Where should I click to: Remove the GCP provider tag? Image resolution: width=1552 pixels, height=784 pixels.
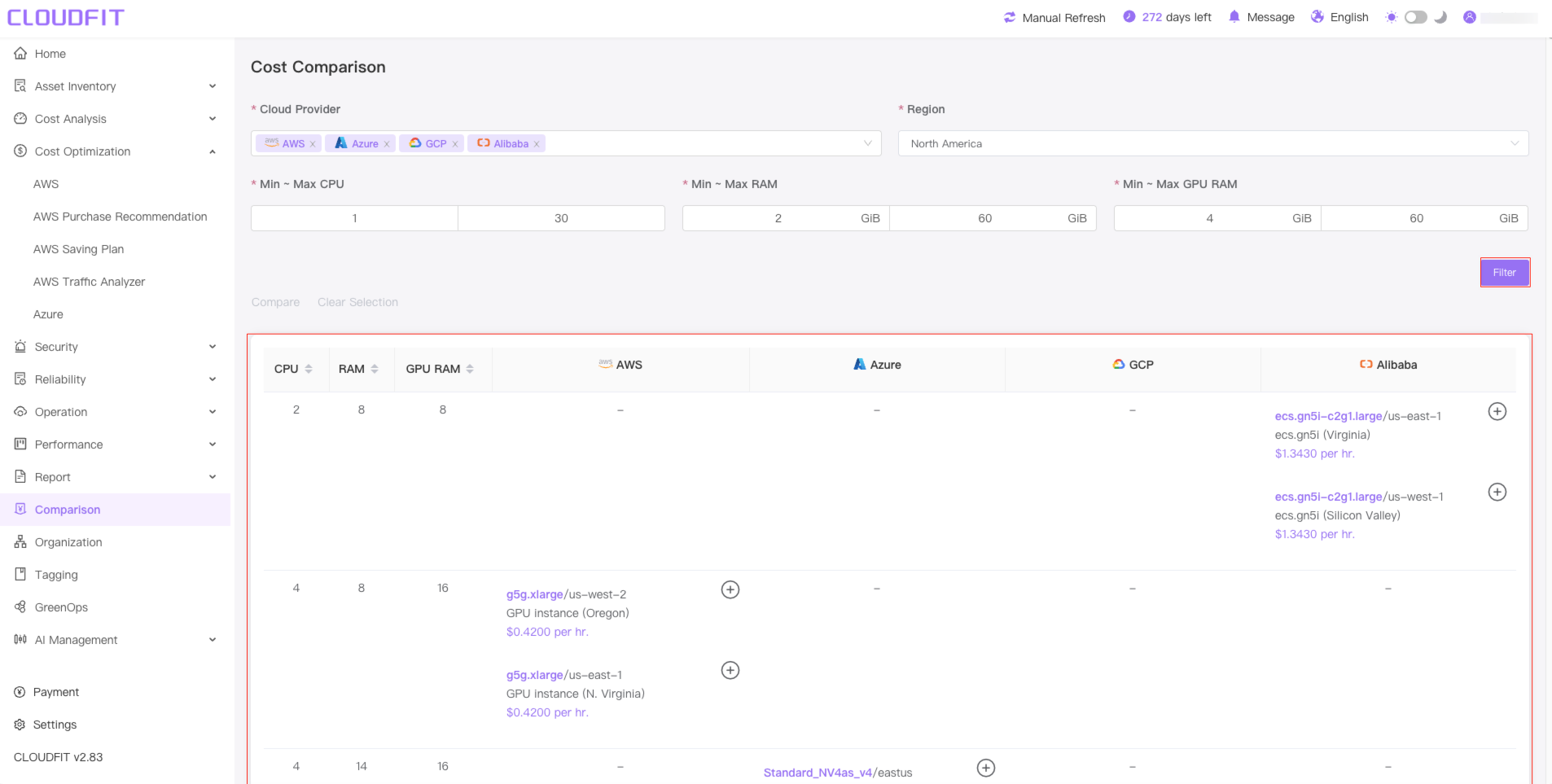coord(455,144)
